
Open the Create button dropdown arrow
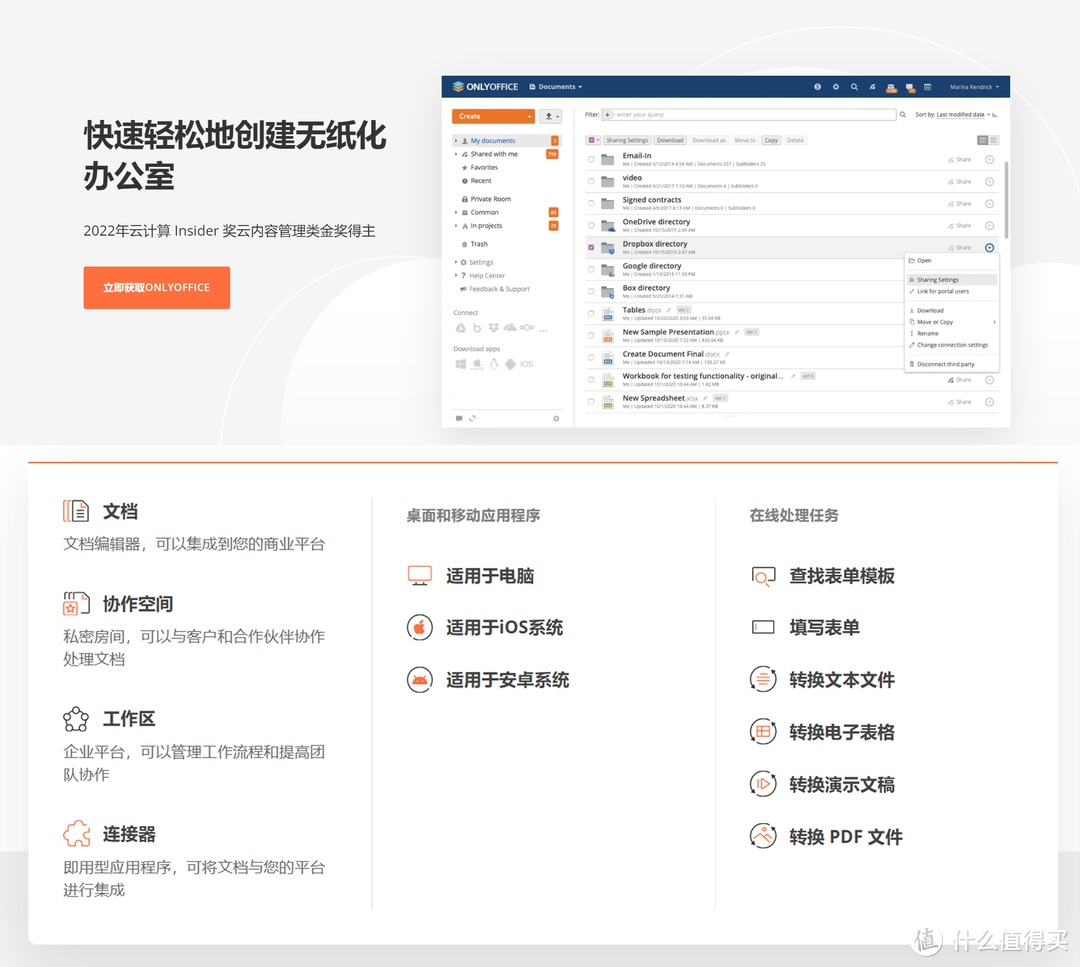pyautogui.click(x=529, y=116)
